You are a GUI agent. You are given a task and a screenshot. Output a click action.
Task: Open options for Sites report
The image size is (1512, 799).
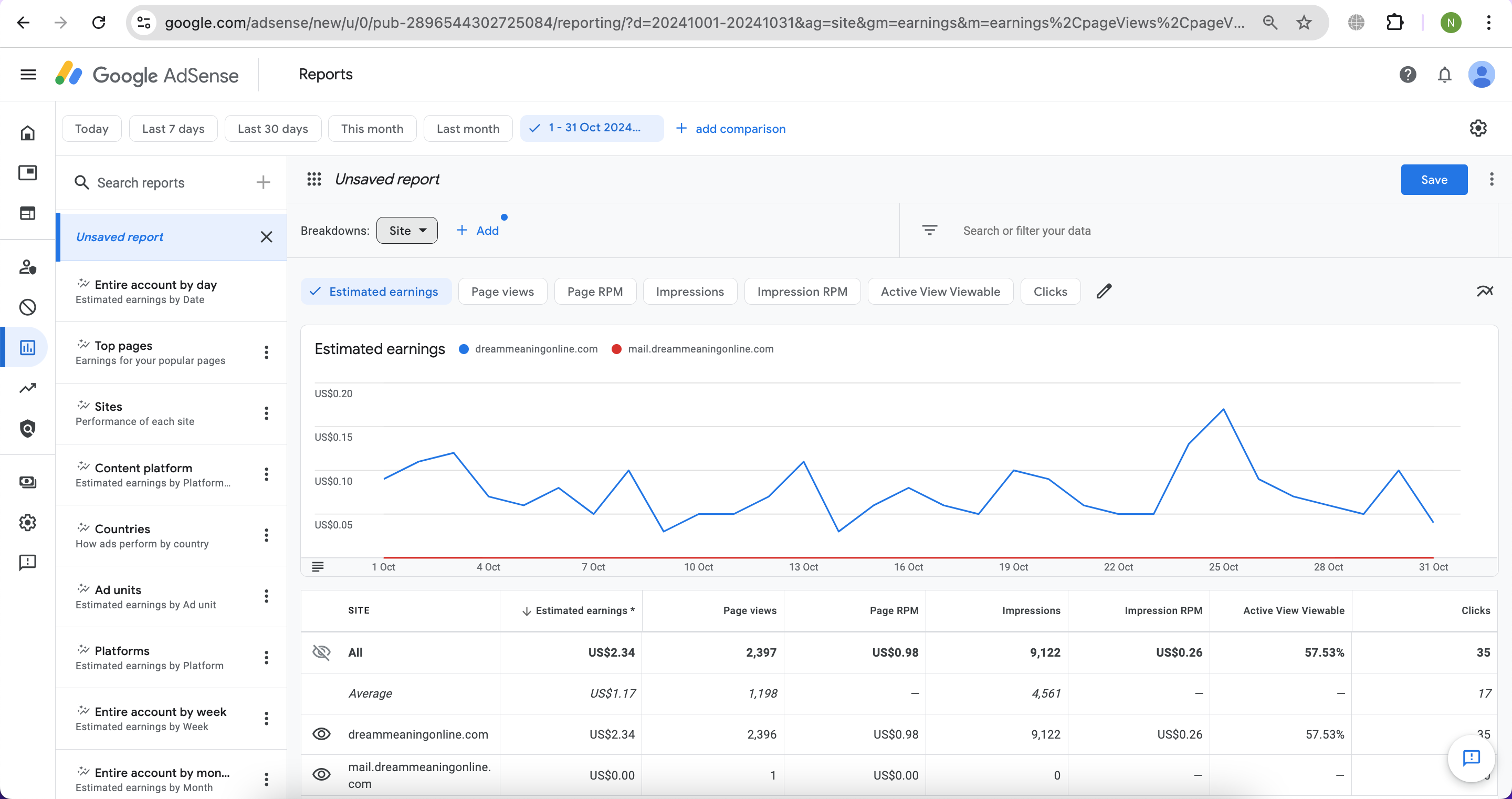point(267,413)
